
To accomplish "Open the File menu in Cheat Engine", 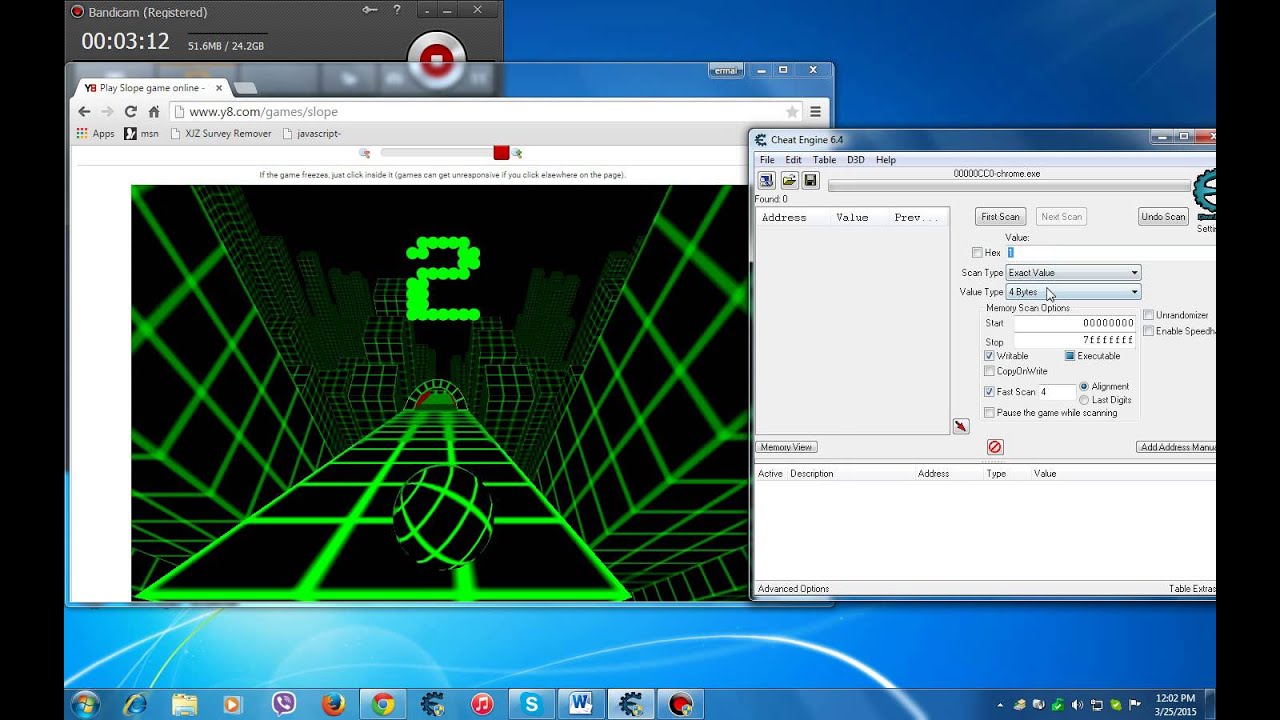I will tap(767, 160).
